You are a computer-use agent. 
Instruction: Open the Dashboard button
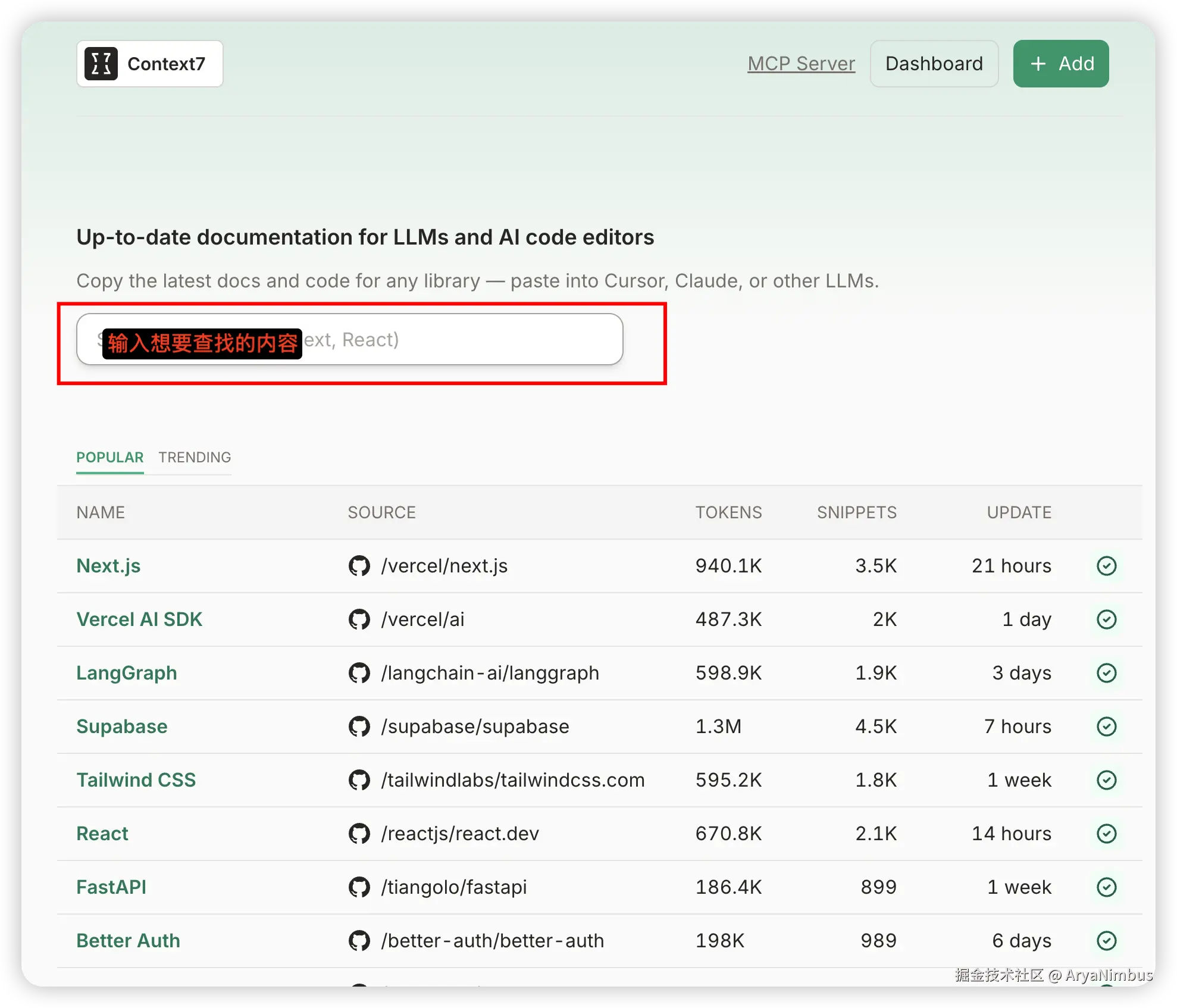(934, 64)
